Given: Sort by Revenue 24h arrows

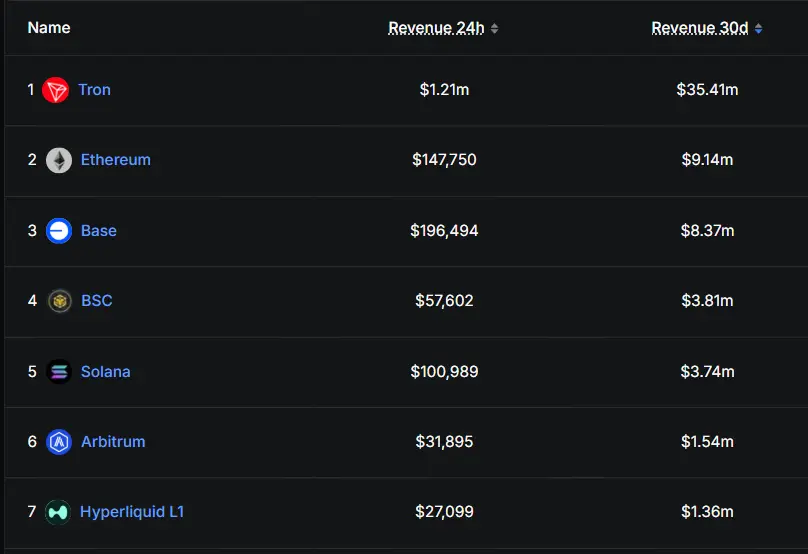Looking at the screenshot, I should click(x=494, y=28).
